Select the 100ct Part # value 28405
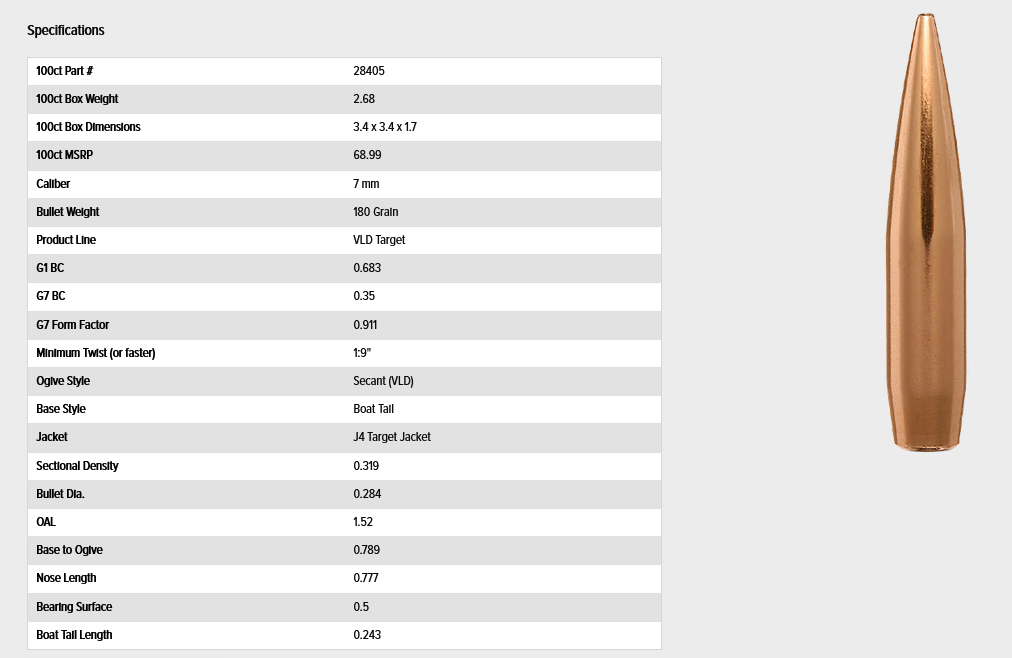This screenshot has height=658, width=1012. 369,71
